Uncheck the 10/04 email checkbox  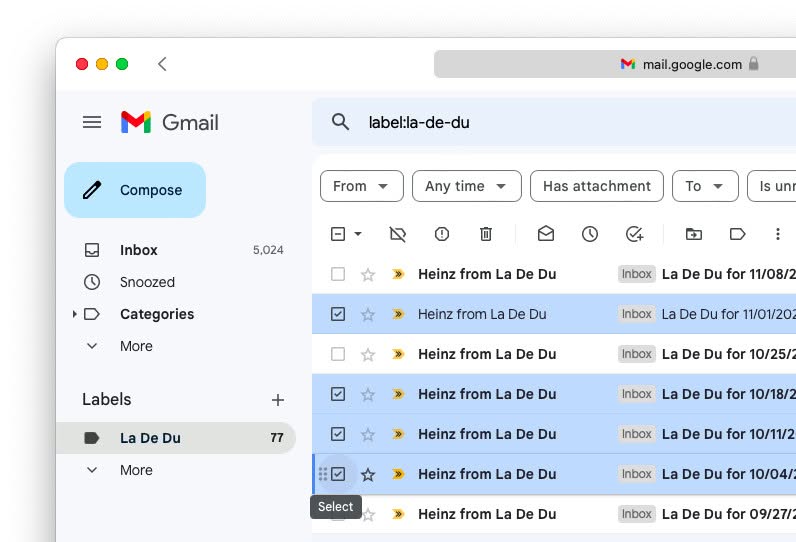coord(338,474)
